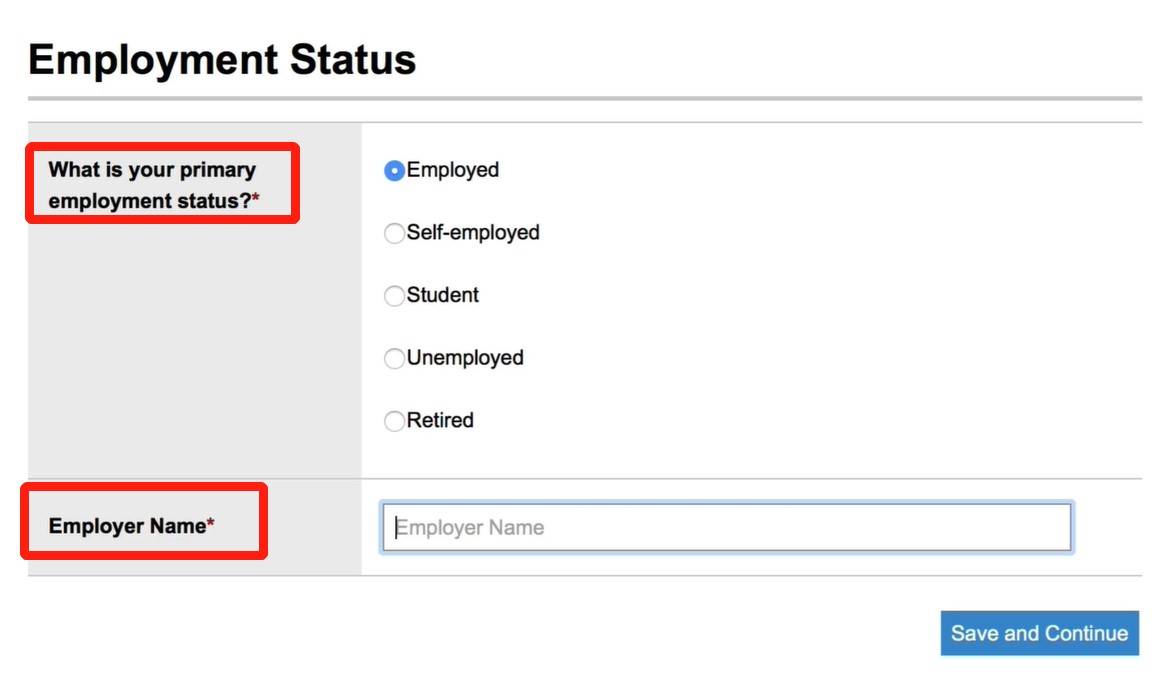The height and width of the screenshot is (682, 1161).
Task: Click the red outline around the status question
Action: click(162, 146)
